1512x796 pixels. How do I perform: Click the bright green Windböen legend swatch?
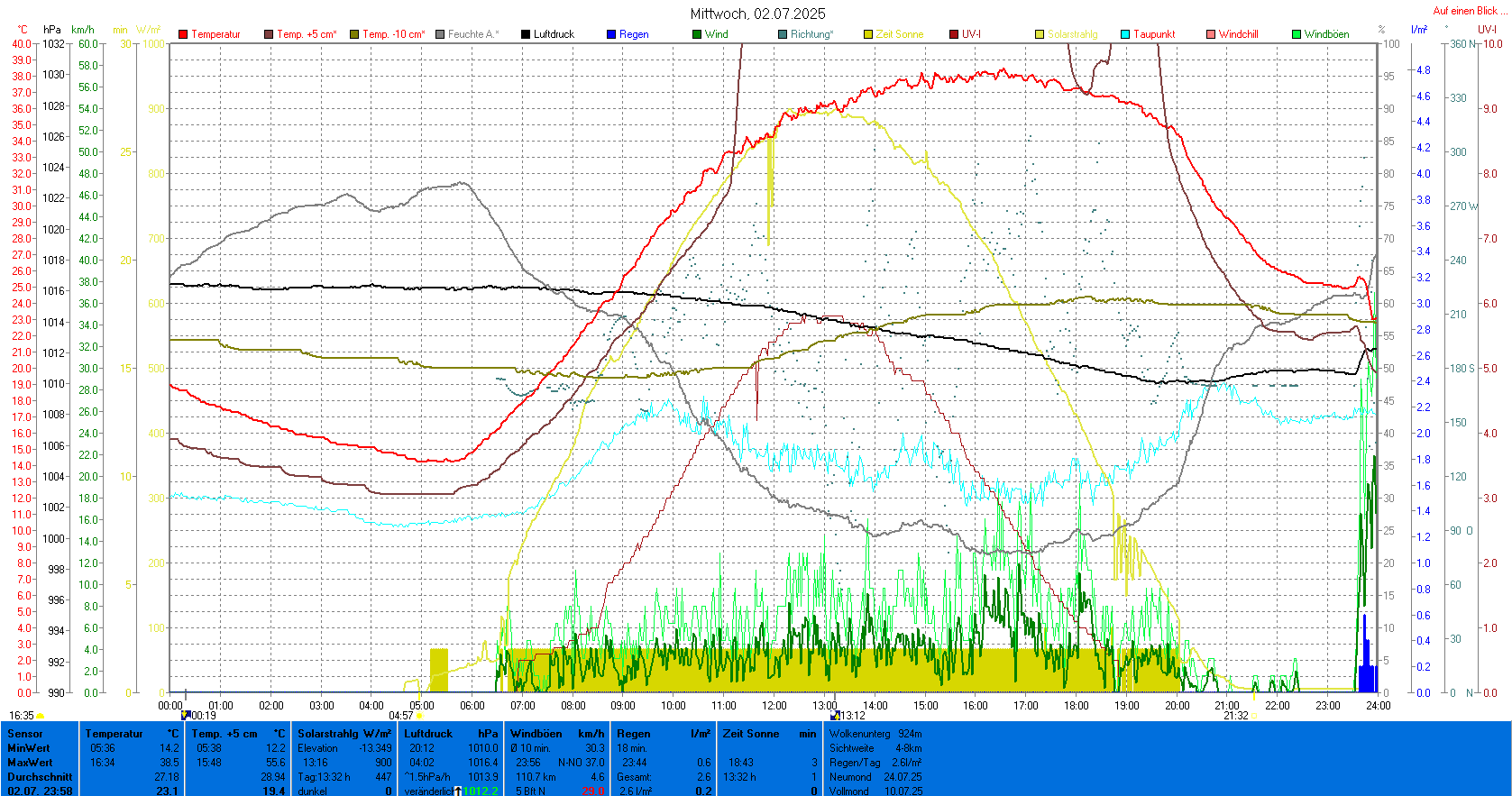coord(1297,34)
